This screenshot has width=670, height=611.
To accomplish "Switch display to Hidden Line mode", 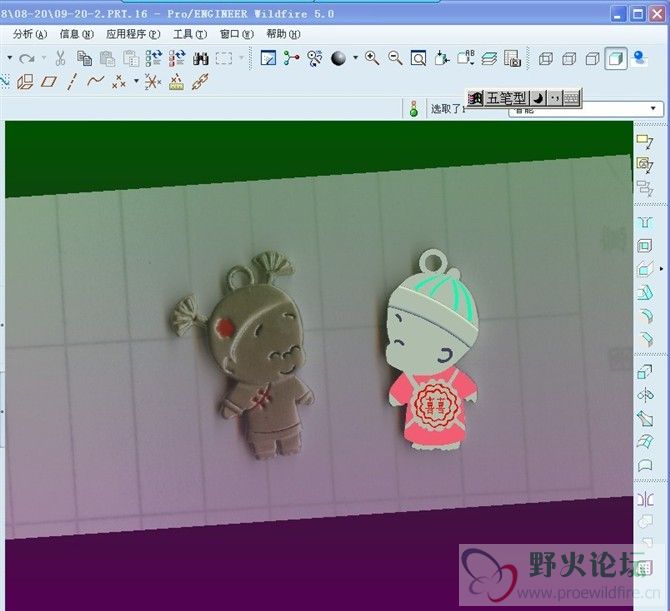I will coord(569,58).
